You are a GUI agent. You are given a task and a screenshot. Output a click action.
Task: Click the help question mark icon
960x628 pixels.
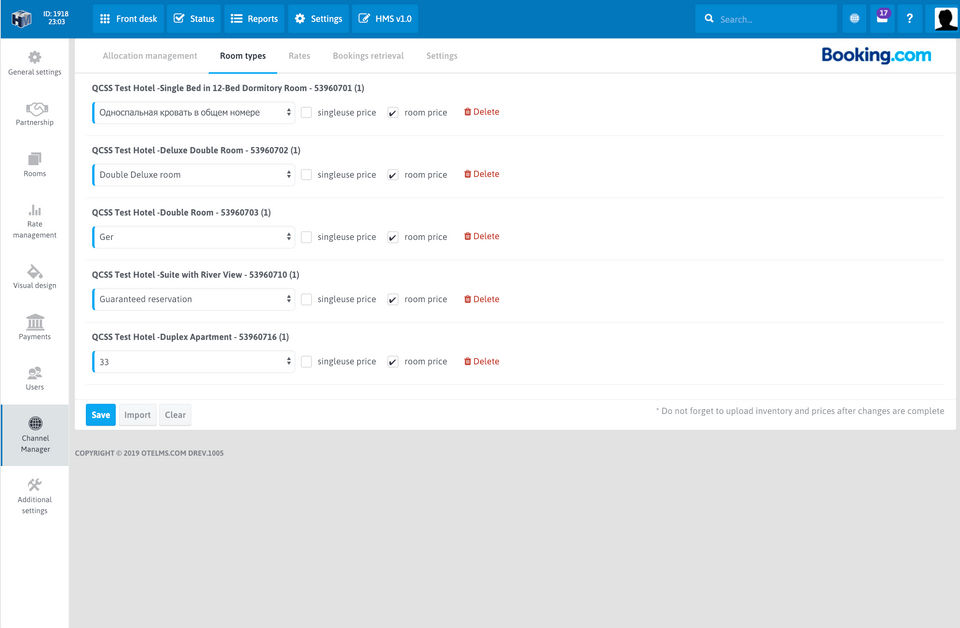point(910,18)
